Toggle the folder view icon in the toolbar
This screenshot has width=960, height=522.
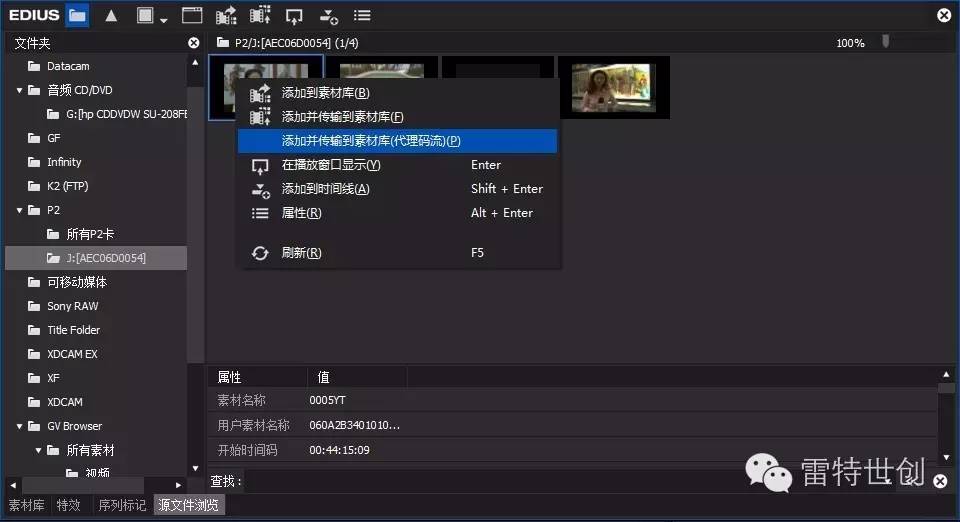point(77,15)
